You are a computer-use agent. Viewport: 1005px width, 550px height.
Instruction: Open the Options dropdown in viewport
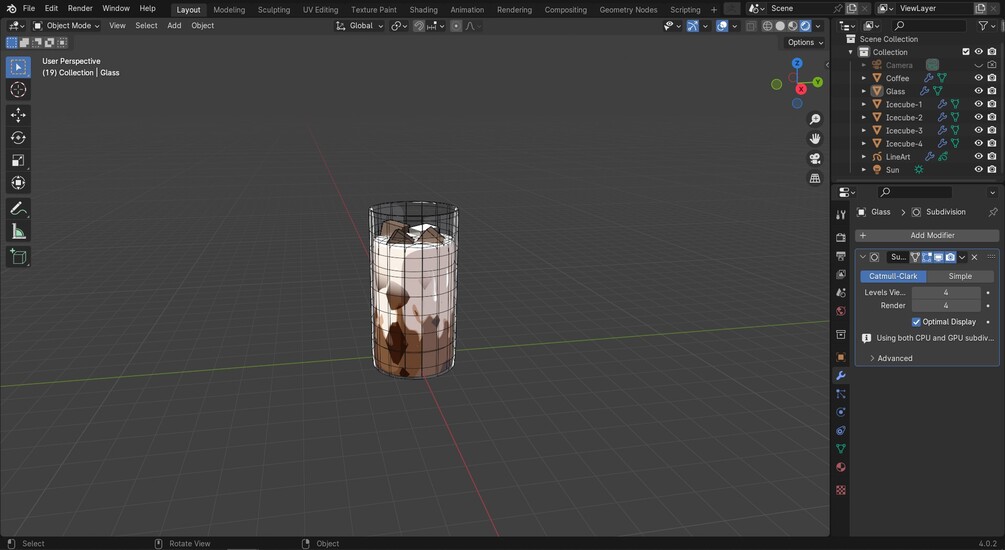(x=805, y=42)
